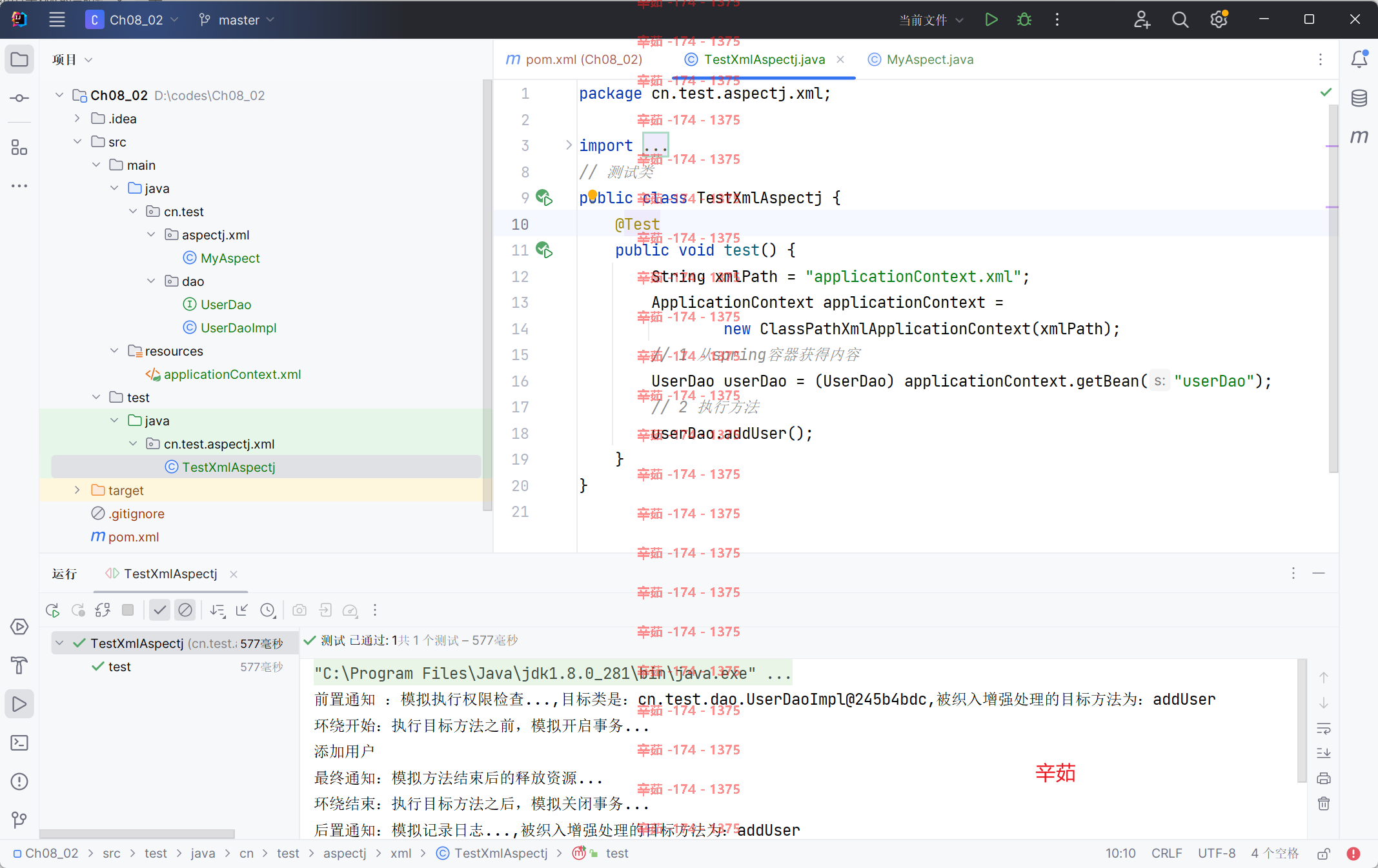Screen dimensions: 1378x868
Task: Open test history clock icon
Action: coord(268,610)
